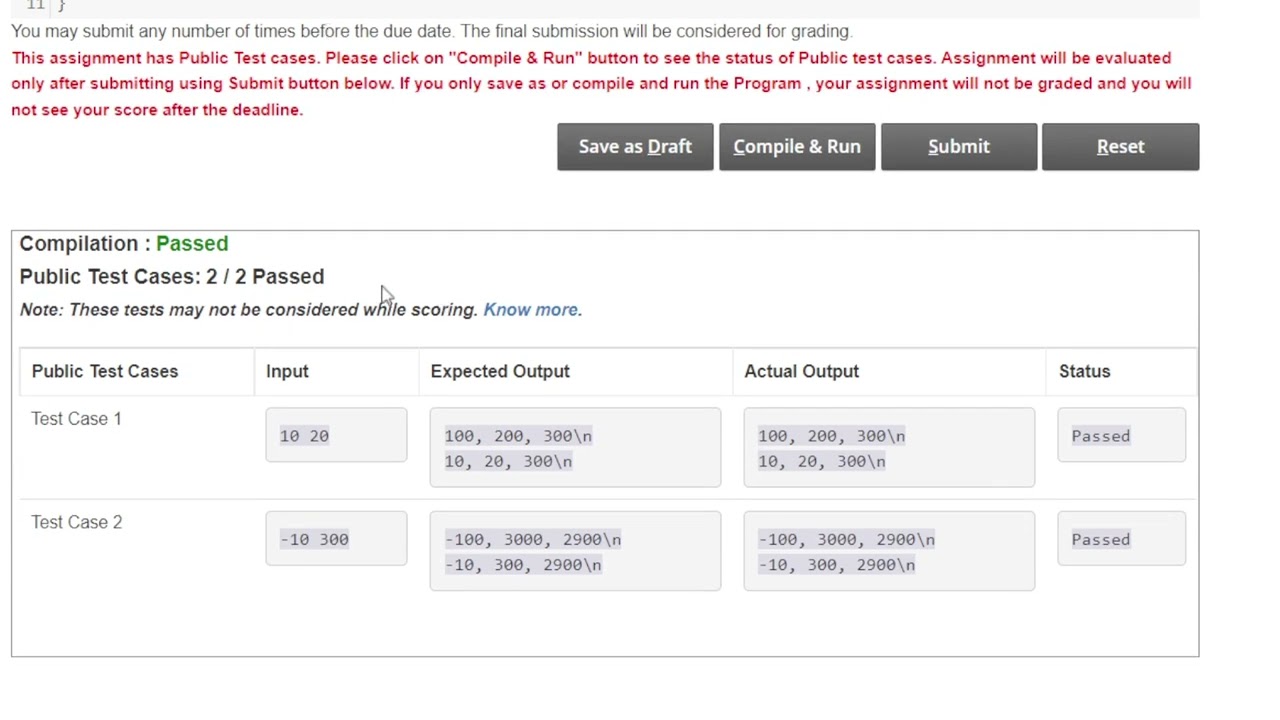Screen dimensions: 1280x720
Task: Click the Expected Output column header
Action: coord(500,371)
